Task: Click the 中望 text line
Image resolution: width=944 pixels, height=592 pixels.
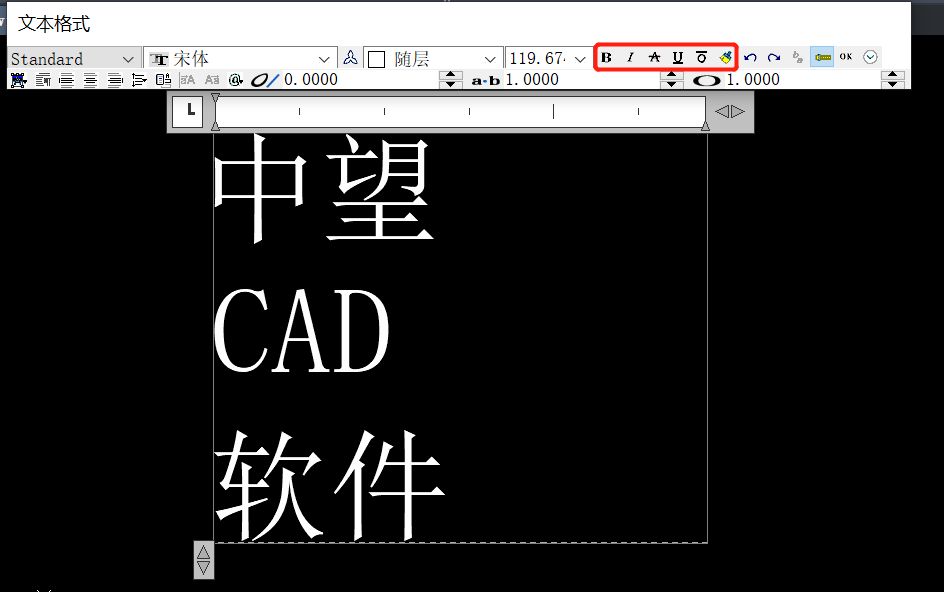Action: point(324,188)
